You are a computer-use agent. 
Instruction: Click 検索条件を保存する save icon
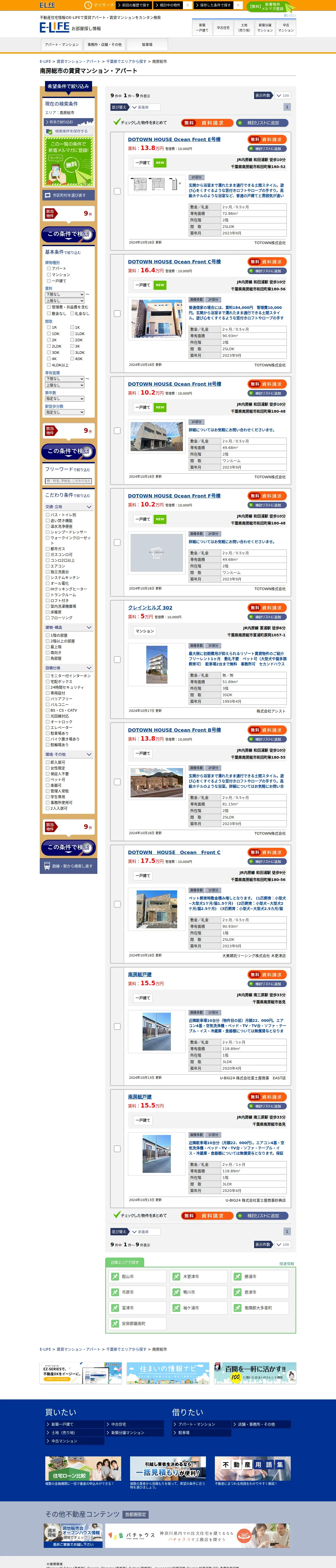50,131
